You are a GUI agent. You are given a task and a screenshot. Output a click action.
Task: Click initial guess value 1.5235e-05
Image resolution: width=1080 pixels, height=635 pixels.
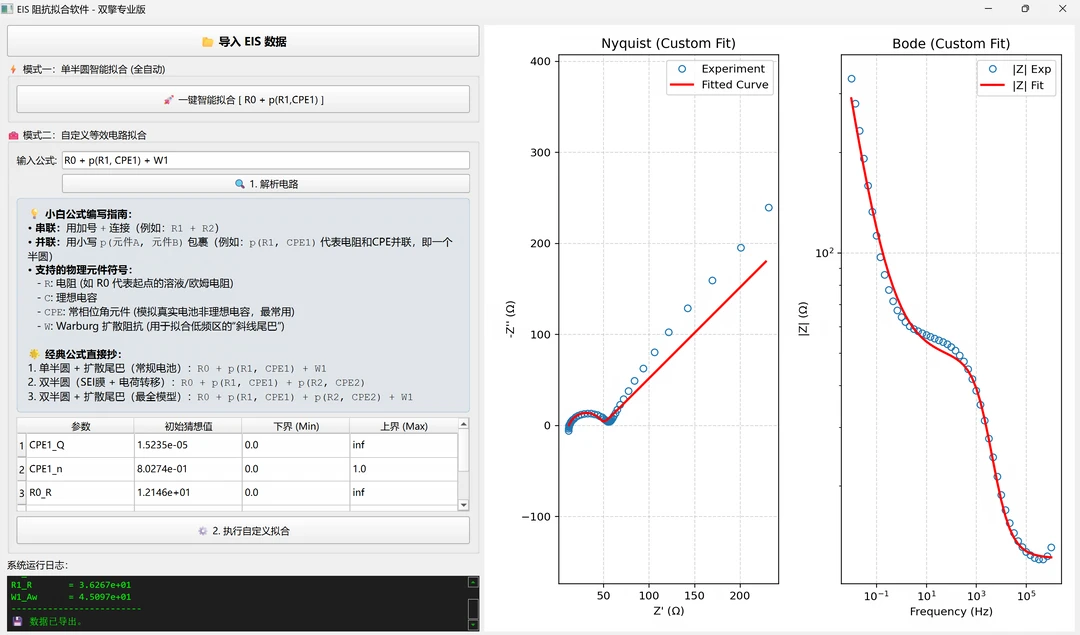[x=188, y=445]
